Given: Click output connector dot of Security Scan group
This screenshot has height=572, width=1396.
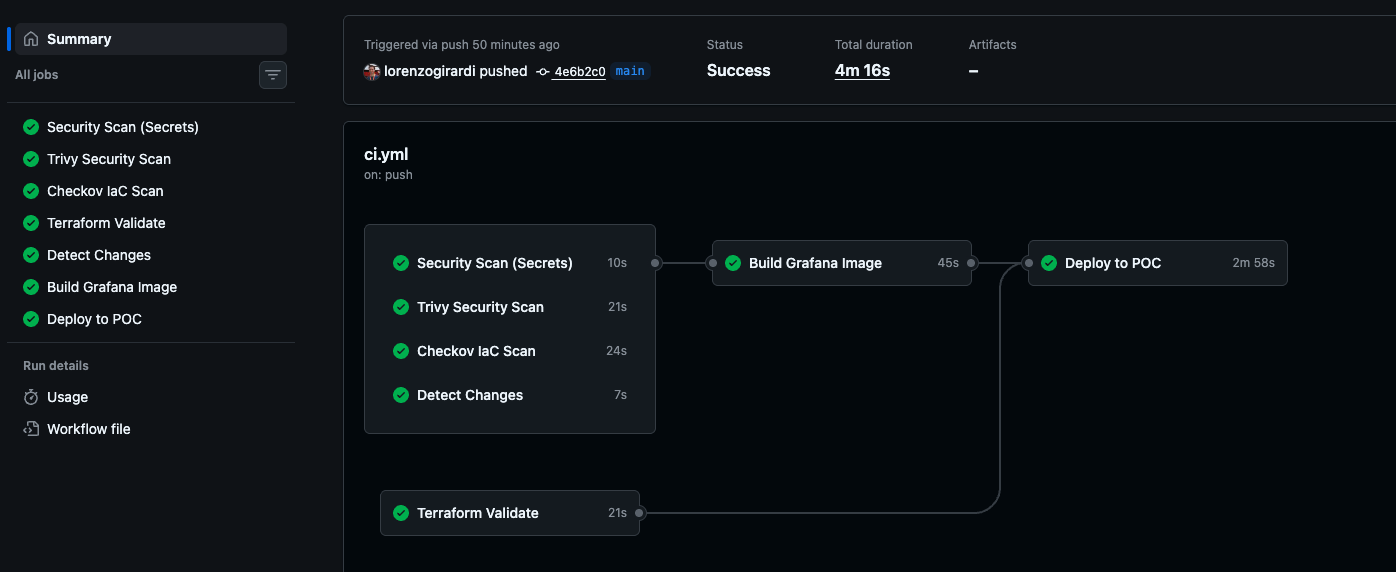Looking at the screenshot, I should coord(656,263).
